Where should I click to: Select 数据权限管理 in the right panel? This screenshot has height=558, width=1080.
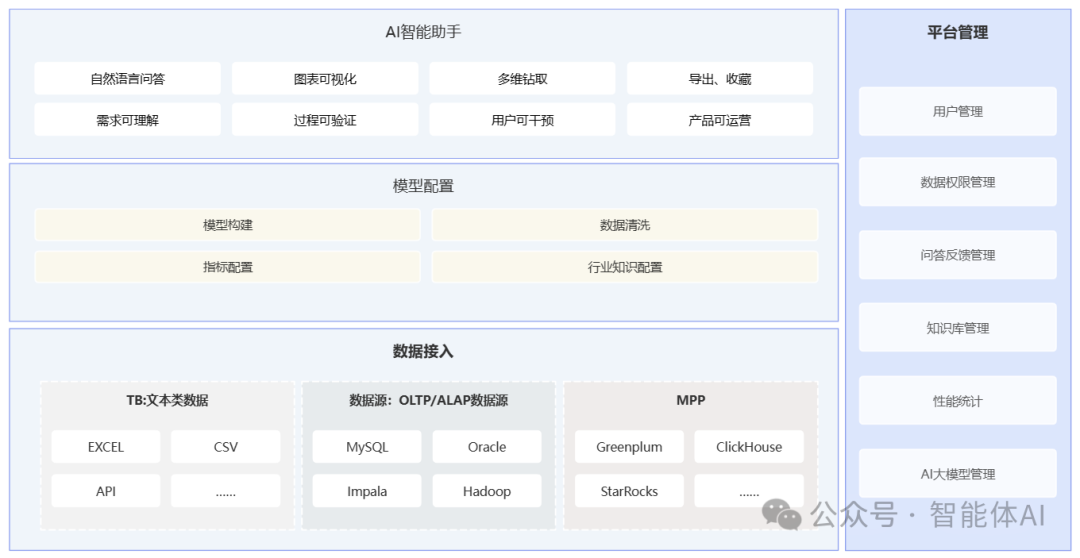(x=957, y=183)
